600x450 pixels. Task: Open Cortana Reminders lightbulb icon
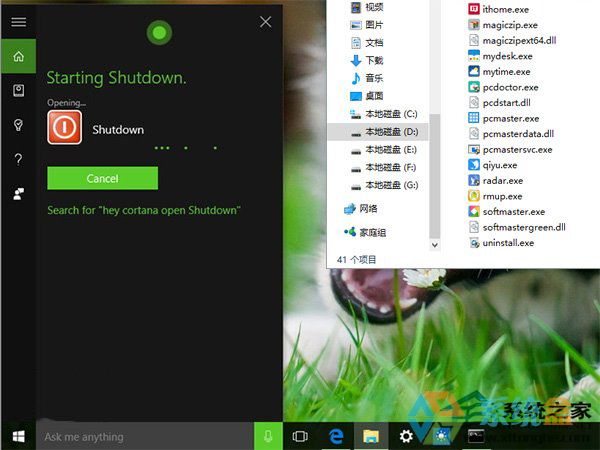click(x=18, y=125)
